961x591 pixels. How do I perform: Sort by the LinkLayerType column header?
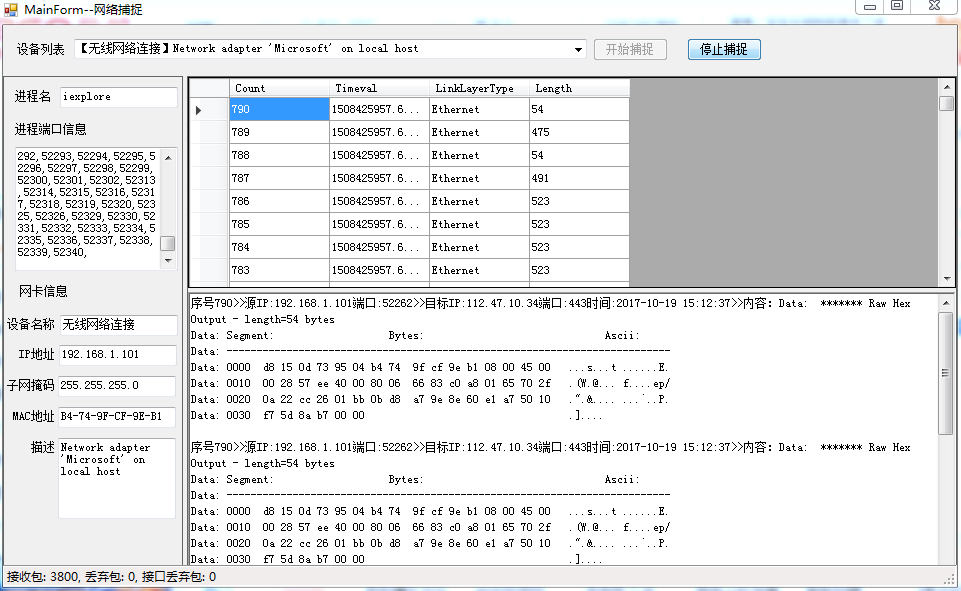pyautogui.click(x=479, y=88)
